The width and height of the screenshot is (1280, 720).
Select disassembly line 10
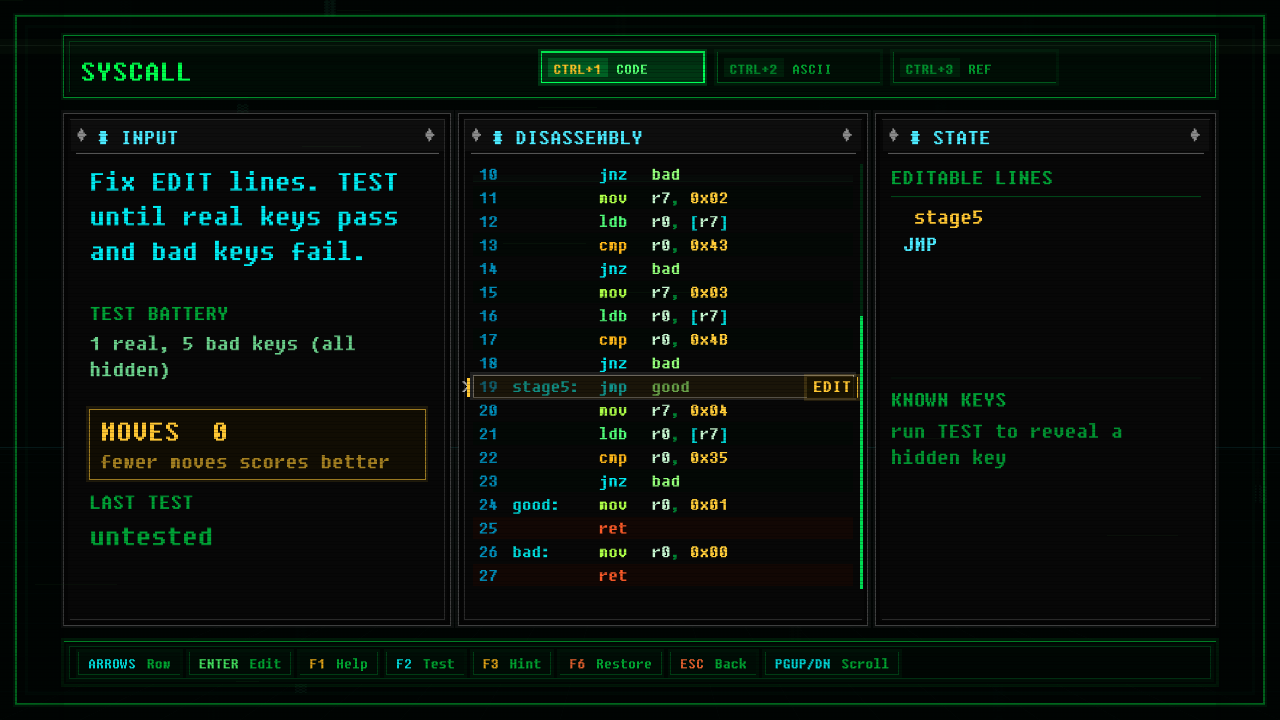(x=664, y=175)
